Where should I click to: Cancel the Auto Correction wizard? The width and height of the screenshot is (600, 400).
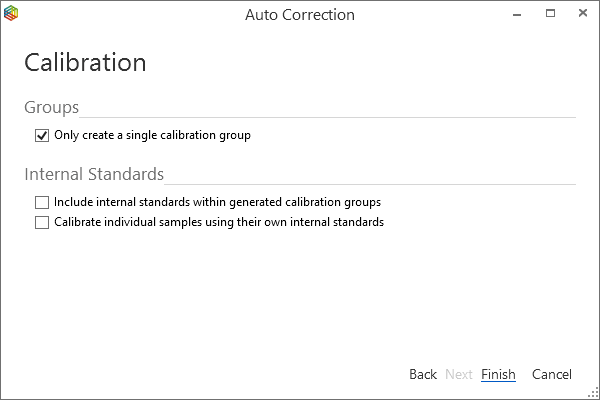point(552,374)
